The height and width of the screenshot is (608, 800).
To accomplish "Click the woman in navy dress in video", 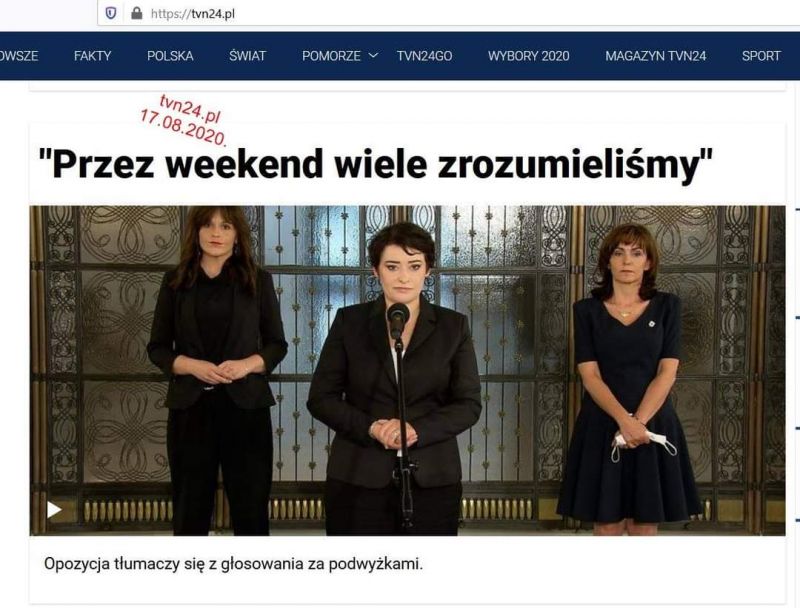I will pos(629,380).
